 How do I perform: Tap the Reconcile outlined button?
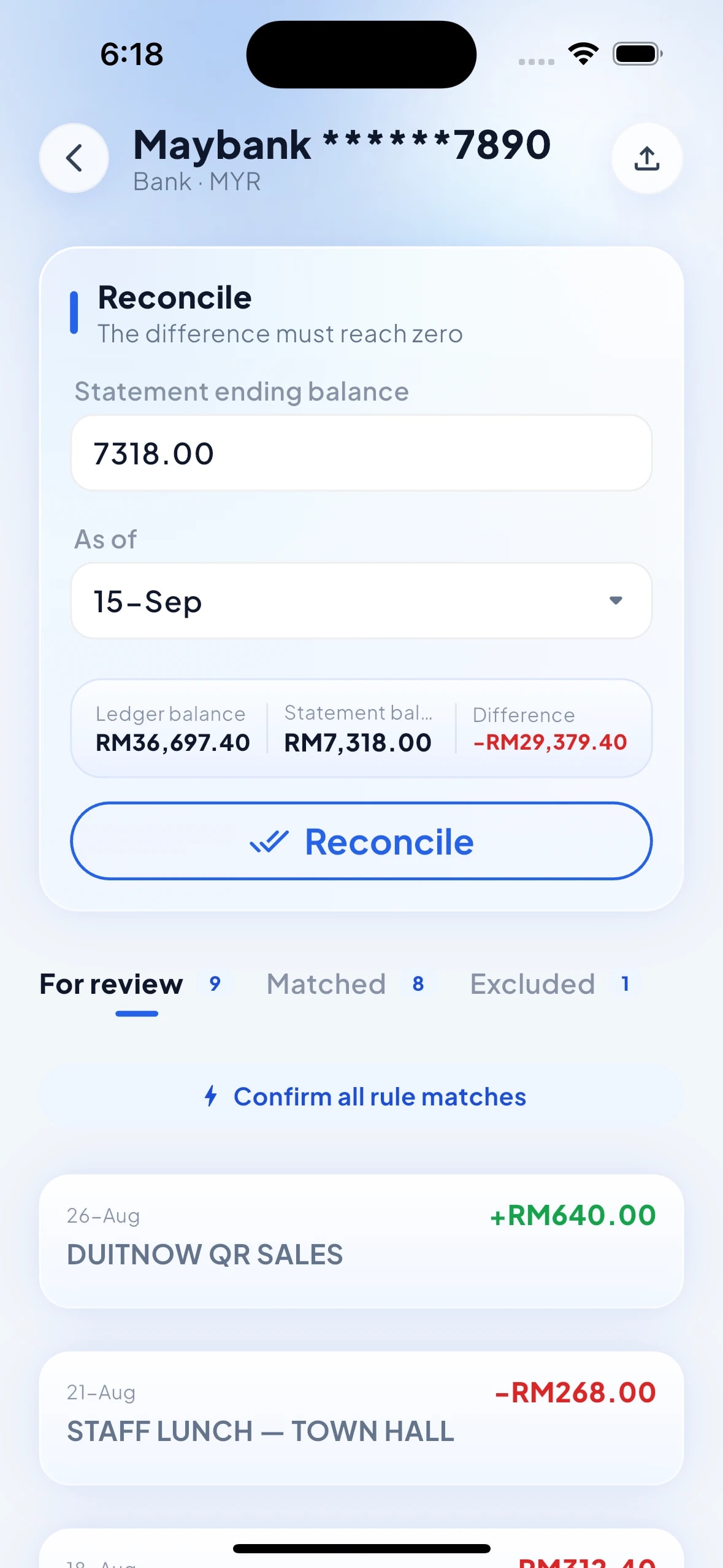point(361,840)
